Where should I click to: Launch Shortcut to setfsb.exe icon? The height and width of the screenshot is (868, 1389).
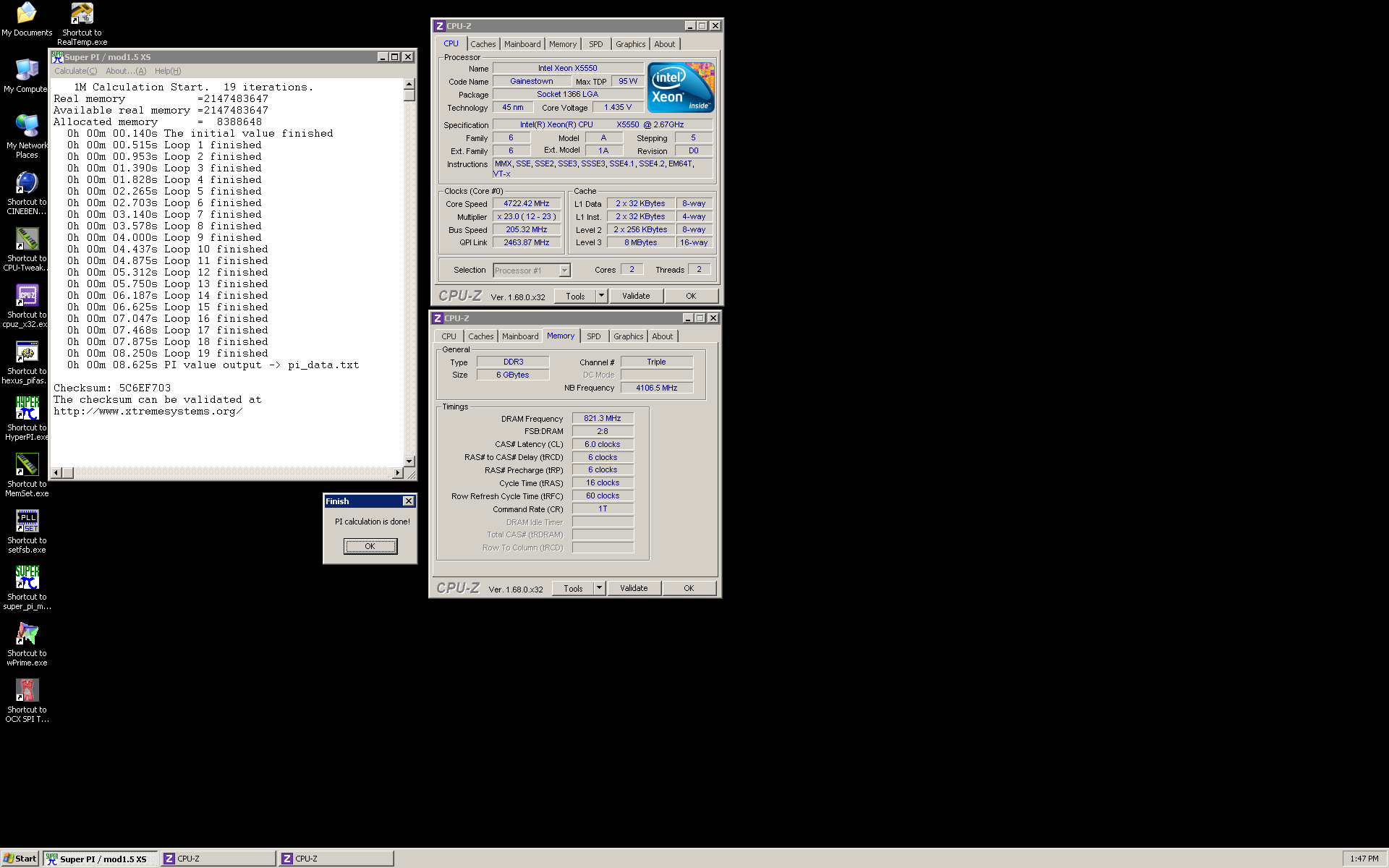pos(27,531)
